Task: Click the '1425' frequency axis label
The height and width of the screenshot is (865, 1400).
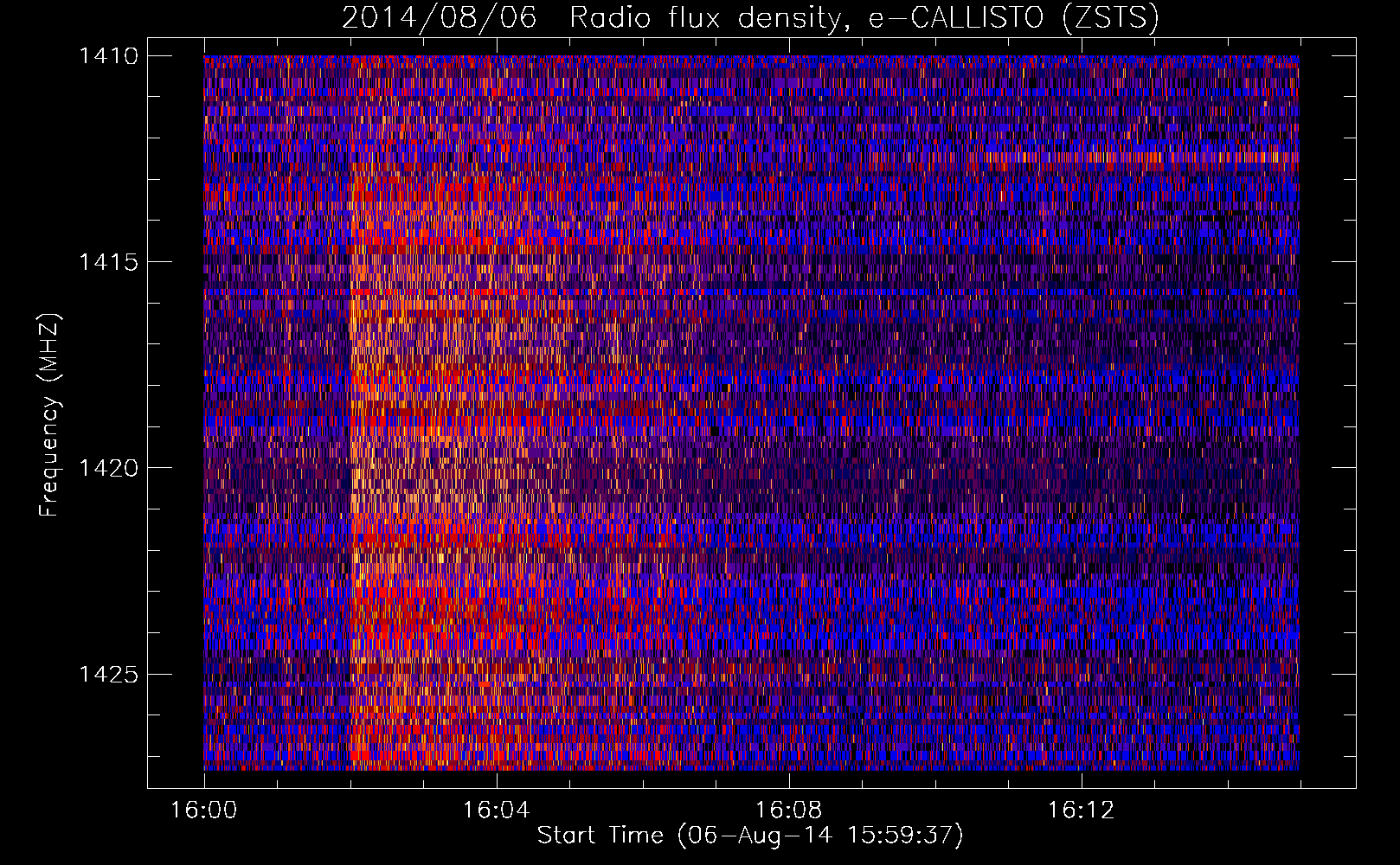Action: [108, 674]
